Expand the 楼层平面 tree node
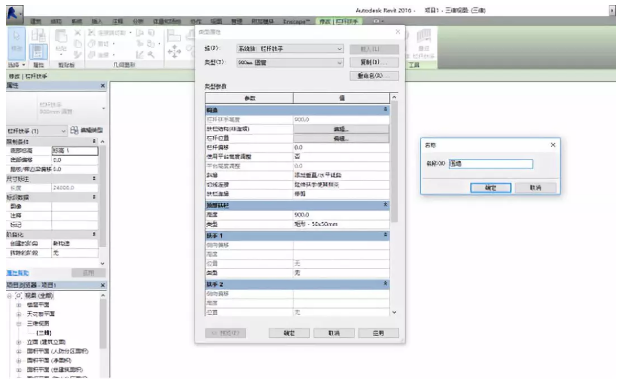This screenshot has height=386, width=622. 19,305
